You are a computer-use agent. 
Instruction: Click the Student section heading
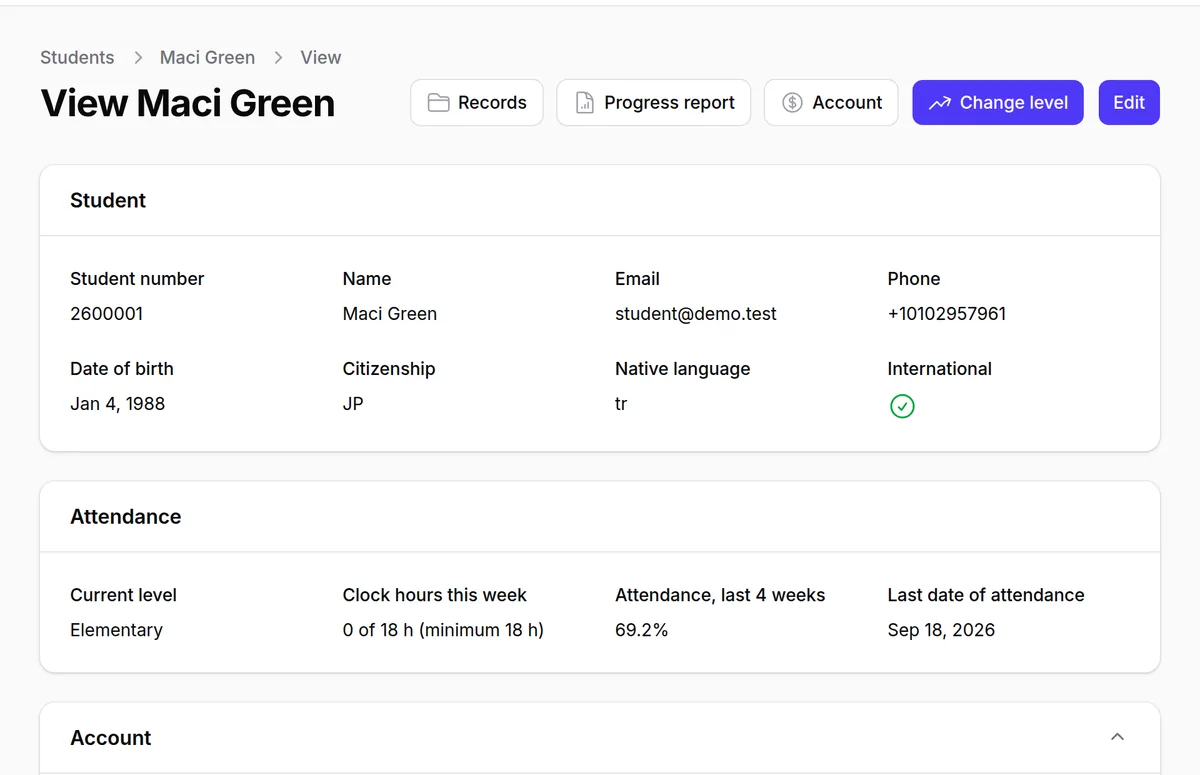[x=108, y=201]
